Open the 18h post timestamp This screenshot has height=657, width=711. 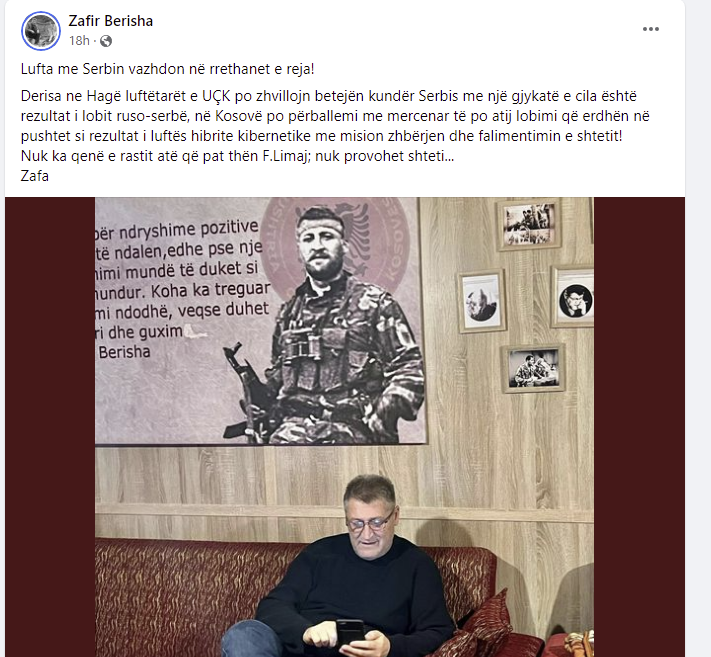pos(79,41)
